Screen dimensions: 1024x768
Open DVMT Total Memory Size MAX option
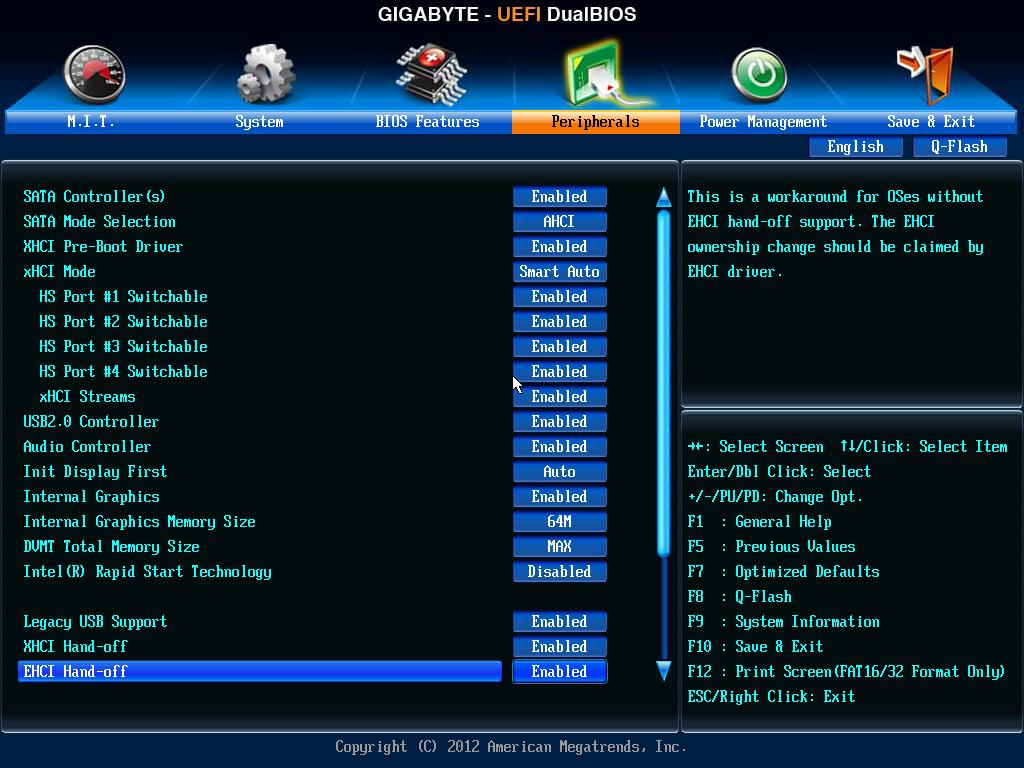coord(560,547)
